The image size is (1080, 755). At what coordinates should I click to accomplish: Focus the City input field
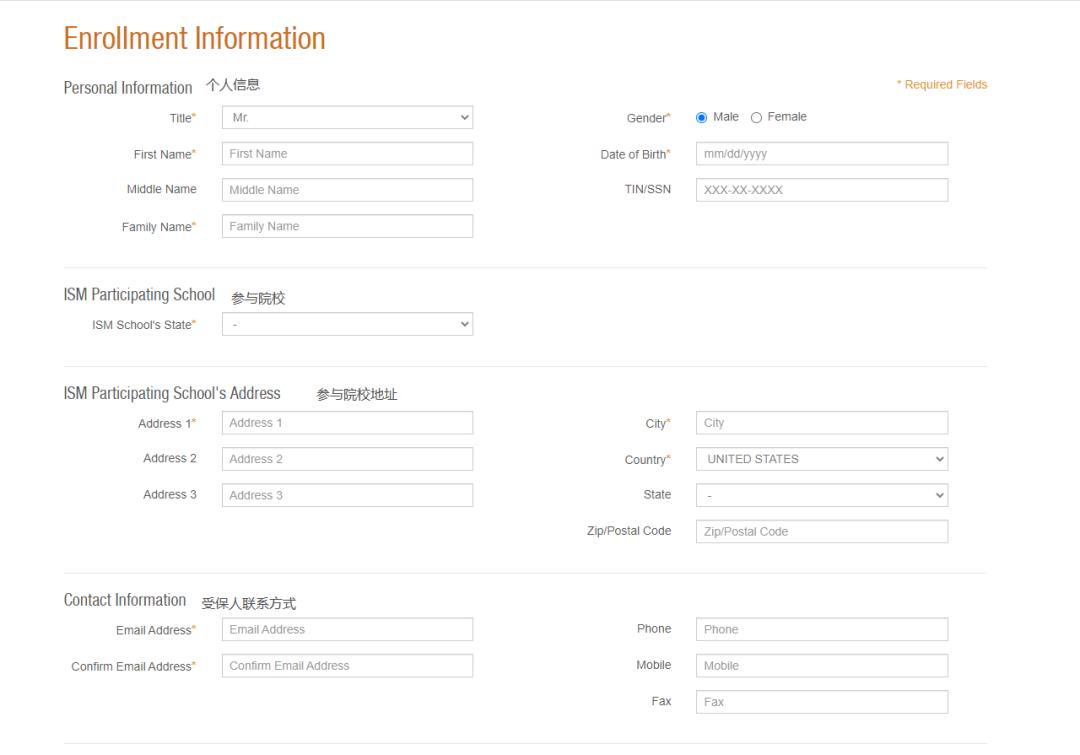pos(822,423)
